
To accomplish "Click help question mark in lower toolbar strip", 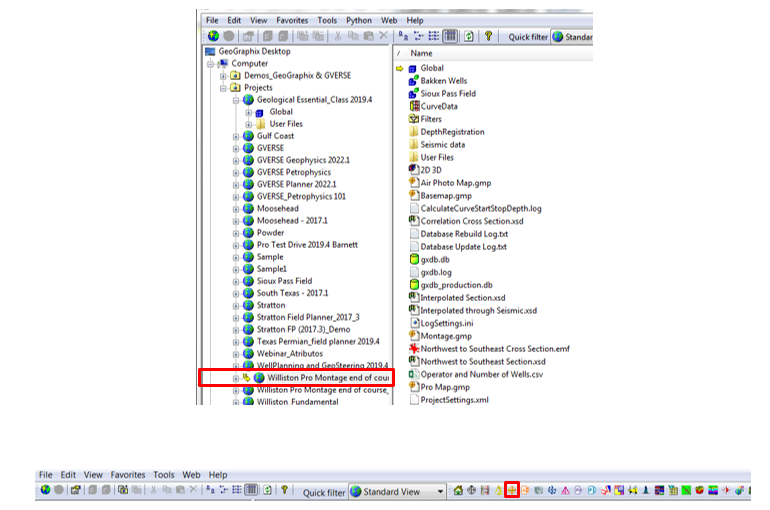I will point(284,490).
